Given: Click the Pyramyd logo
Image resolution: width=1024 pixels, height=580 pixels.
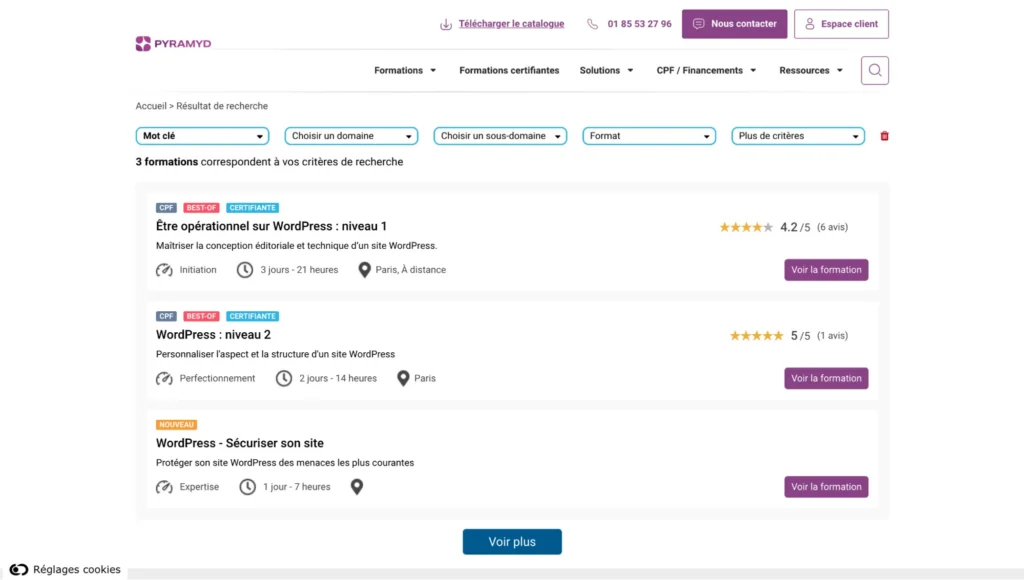Looking at the screenshot, I should [x=173, y=44].
